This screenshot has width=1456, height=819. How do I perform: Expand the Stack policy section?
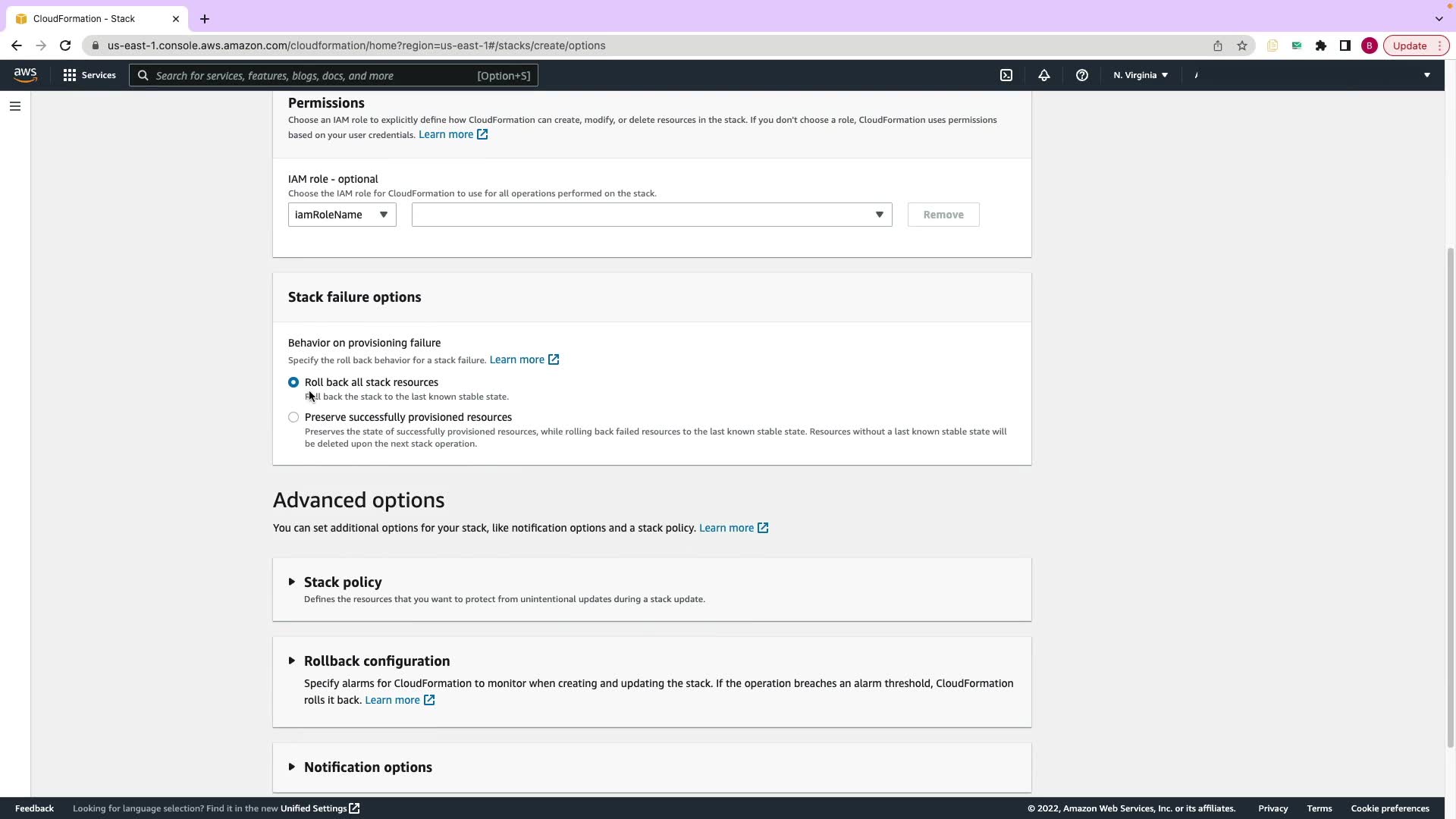click(x=343, y=582)
